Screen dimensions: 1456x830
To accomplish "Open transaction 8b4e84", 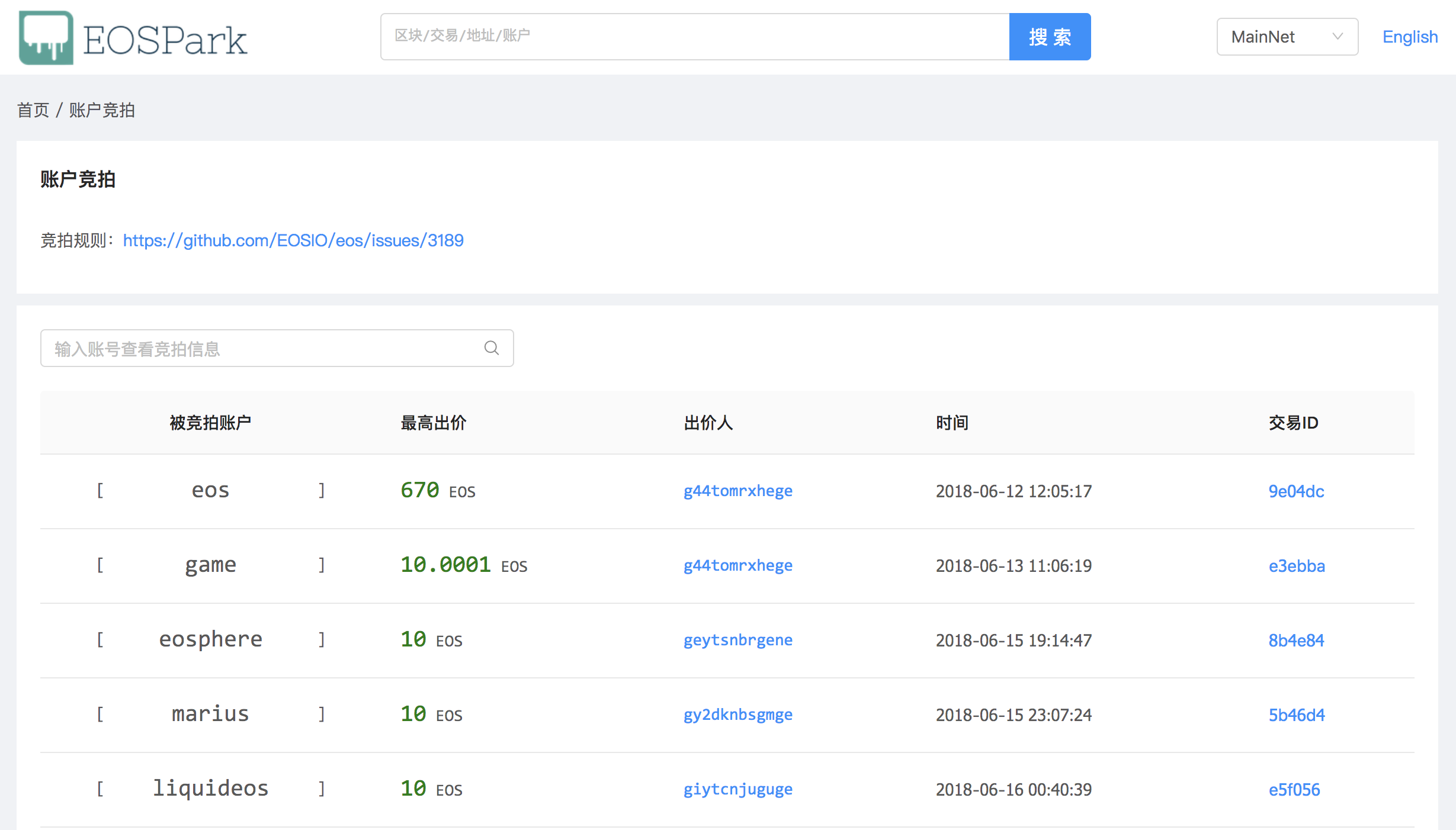I will tap(1296, 641).
